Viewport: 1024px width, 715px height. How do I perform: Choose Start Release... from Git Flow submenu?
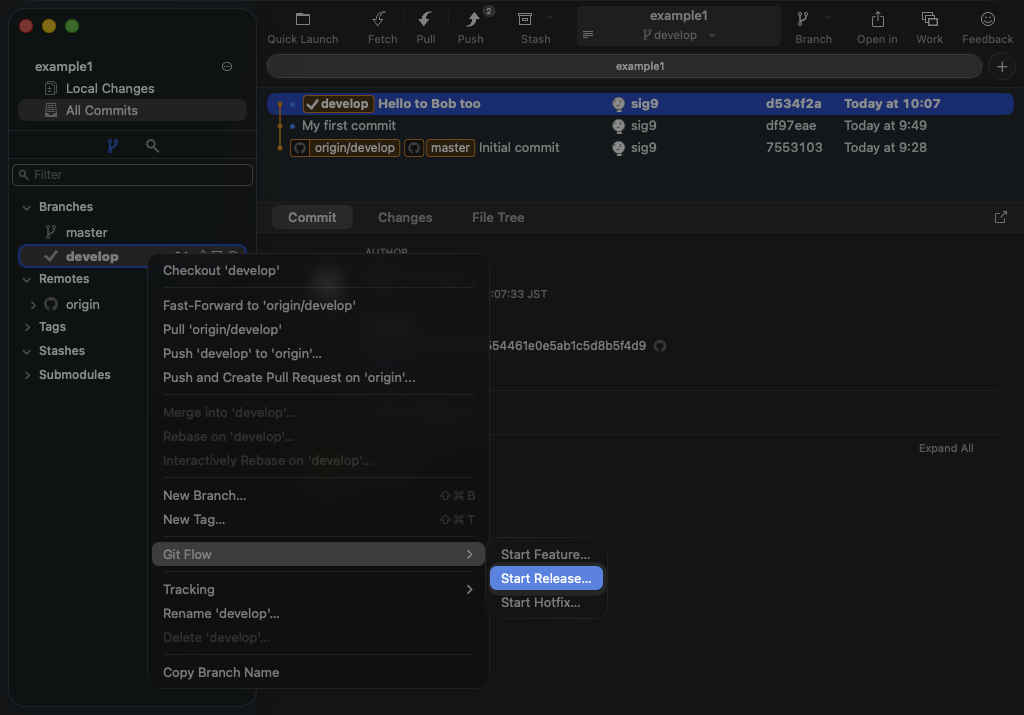(x=546, y=578)
